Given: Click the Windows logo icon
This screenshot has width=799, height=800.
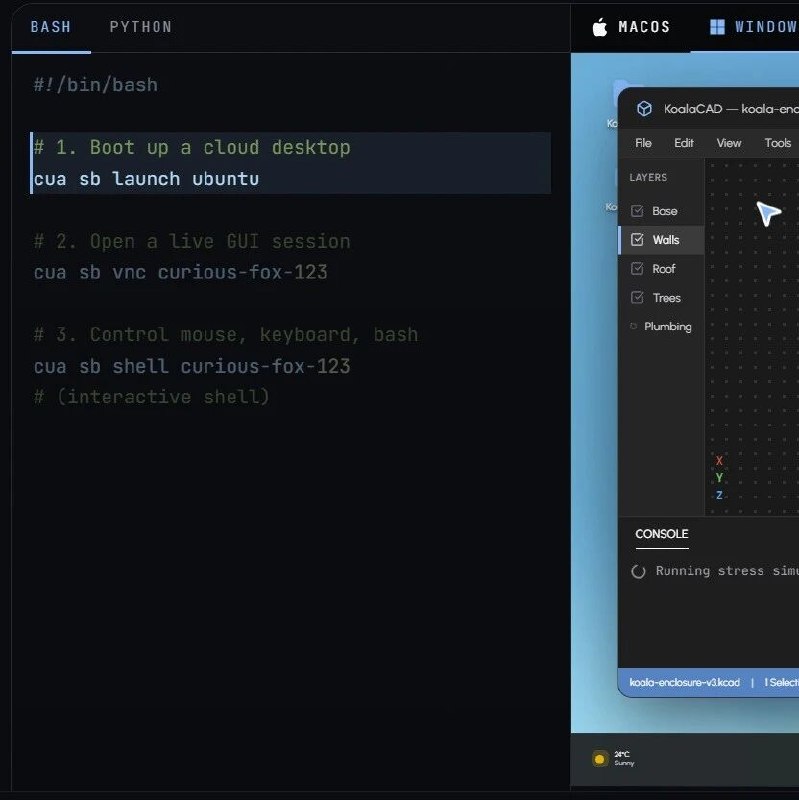Looking at the screenshot, I should pos(717,27).
